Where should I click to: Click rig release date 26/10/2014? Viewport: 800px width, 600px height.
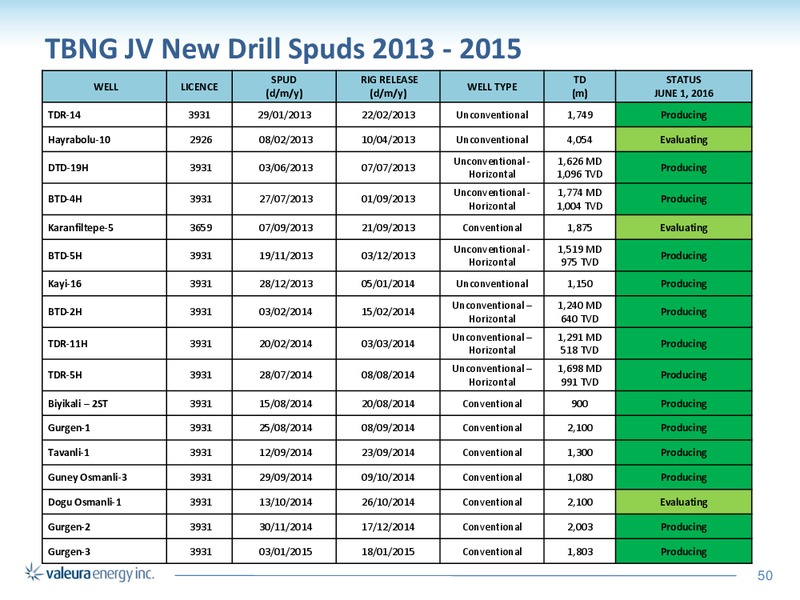point(388,502)
